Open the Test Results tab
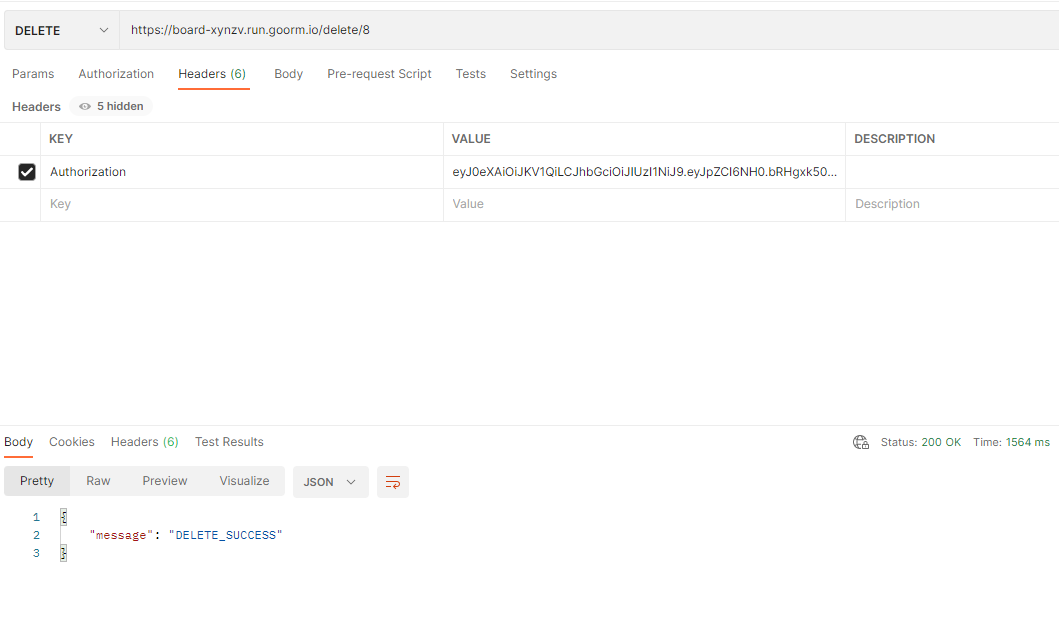The height and width of the screenshot is (626, 1059). coord(229,442)
